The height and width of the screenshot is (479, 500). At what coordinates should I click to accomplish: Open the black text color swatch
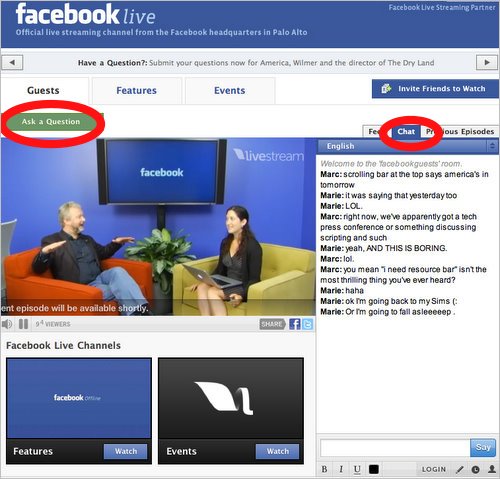tap(374, 469)
